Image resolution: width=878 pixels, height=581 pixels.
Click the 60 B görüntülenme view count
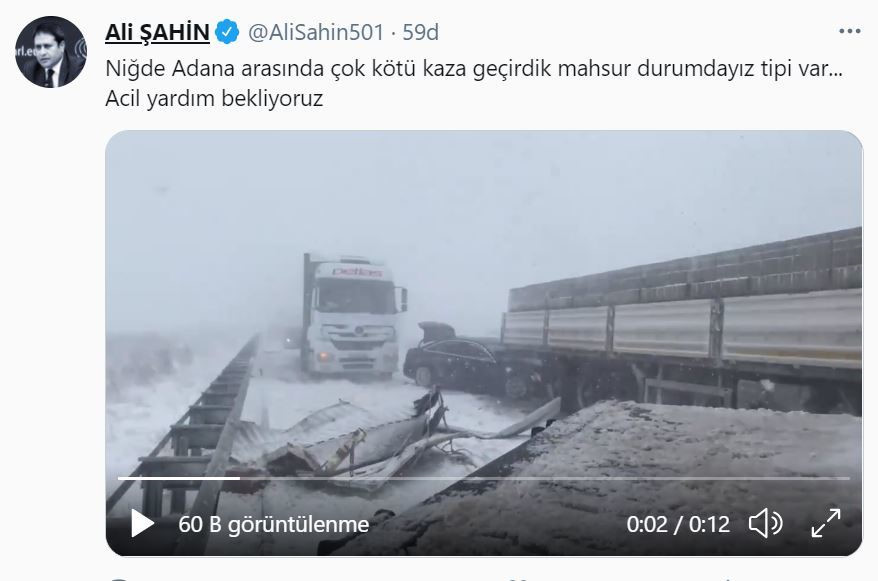coord(274,524)
